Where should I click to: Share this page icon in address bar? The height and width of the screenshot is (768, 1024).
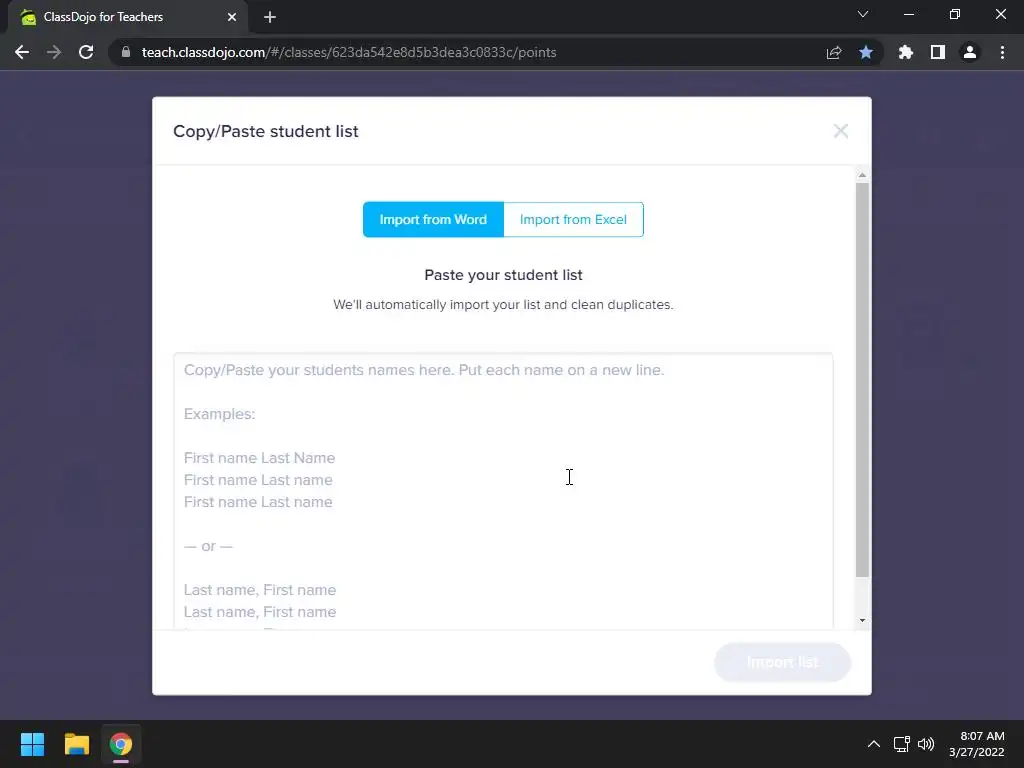click(x=834, y=53)
